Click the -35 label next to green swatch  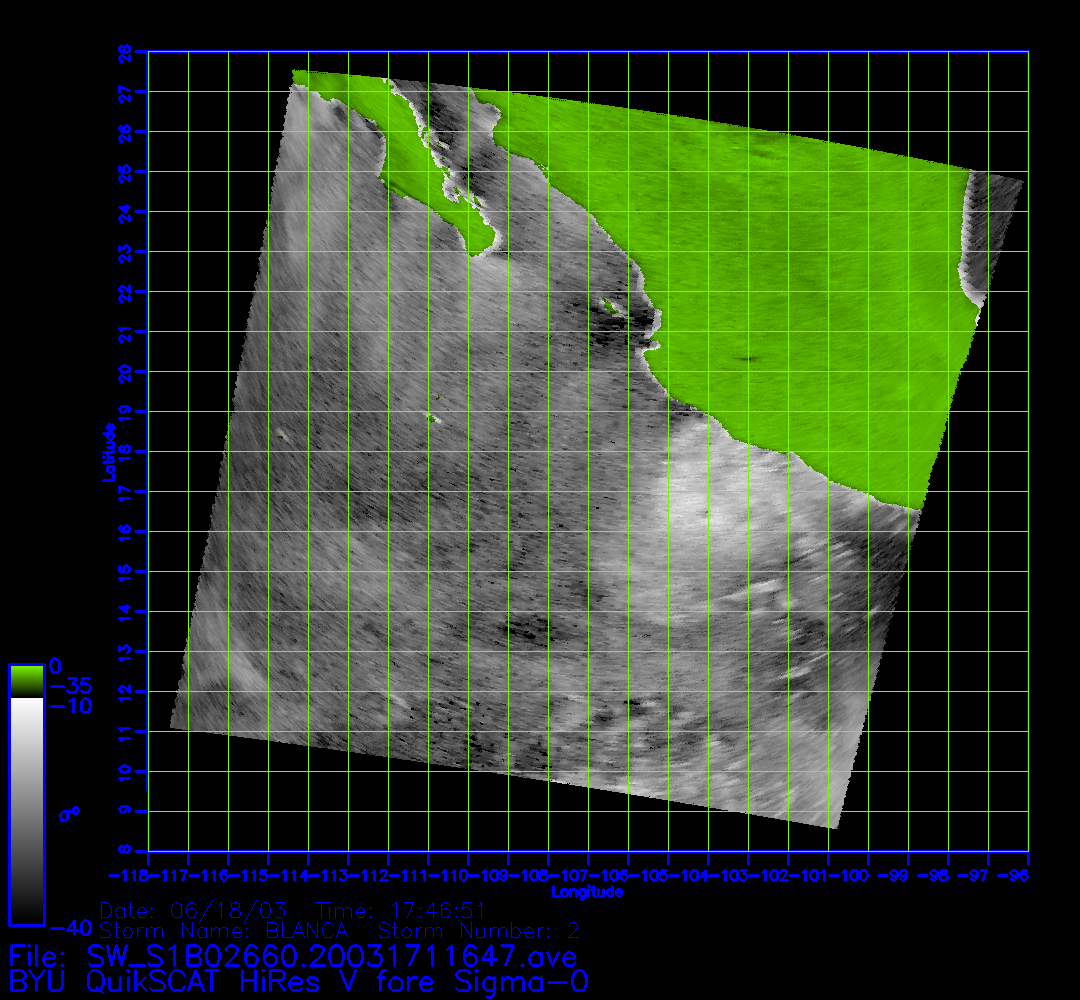pos(69,686)
